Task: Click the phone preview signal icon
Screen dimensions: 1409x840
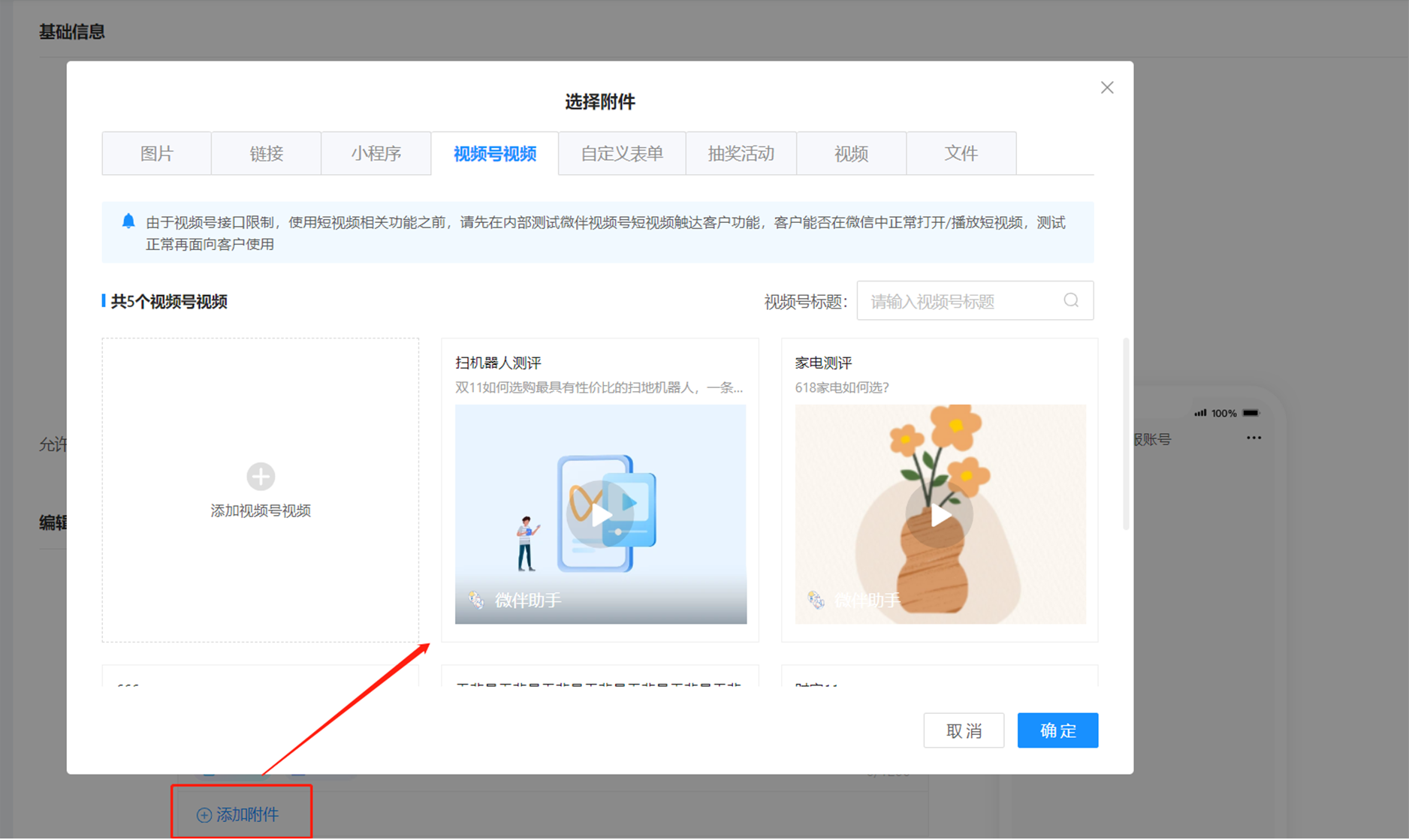Action: (1200, 413)
